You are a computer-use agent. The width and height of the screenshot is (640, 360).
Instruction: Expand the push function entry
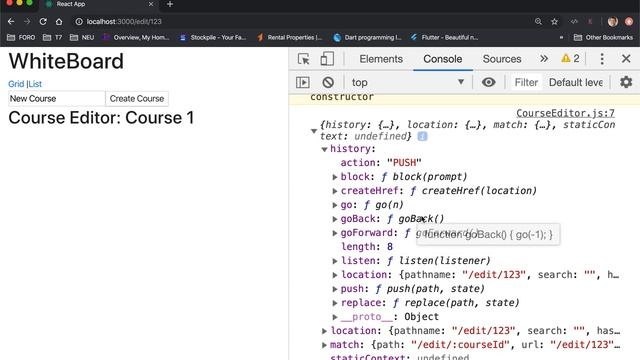tap(335, 289)
